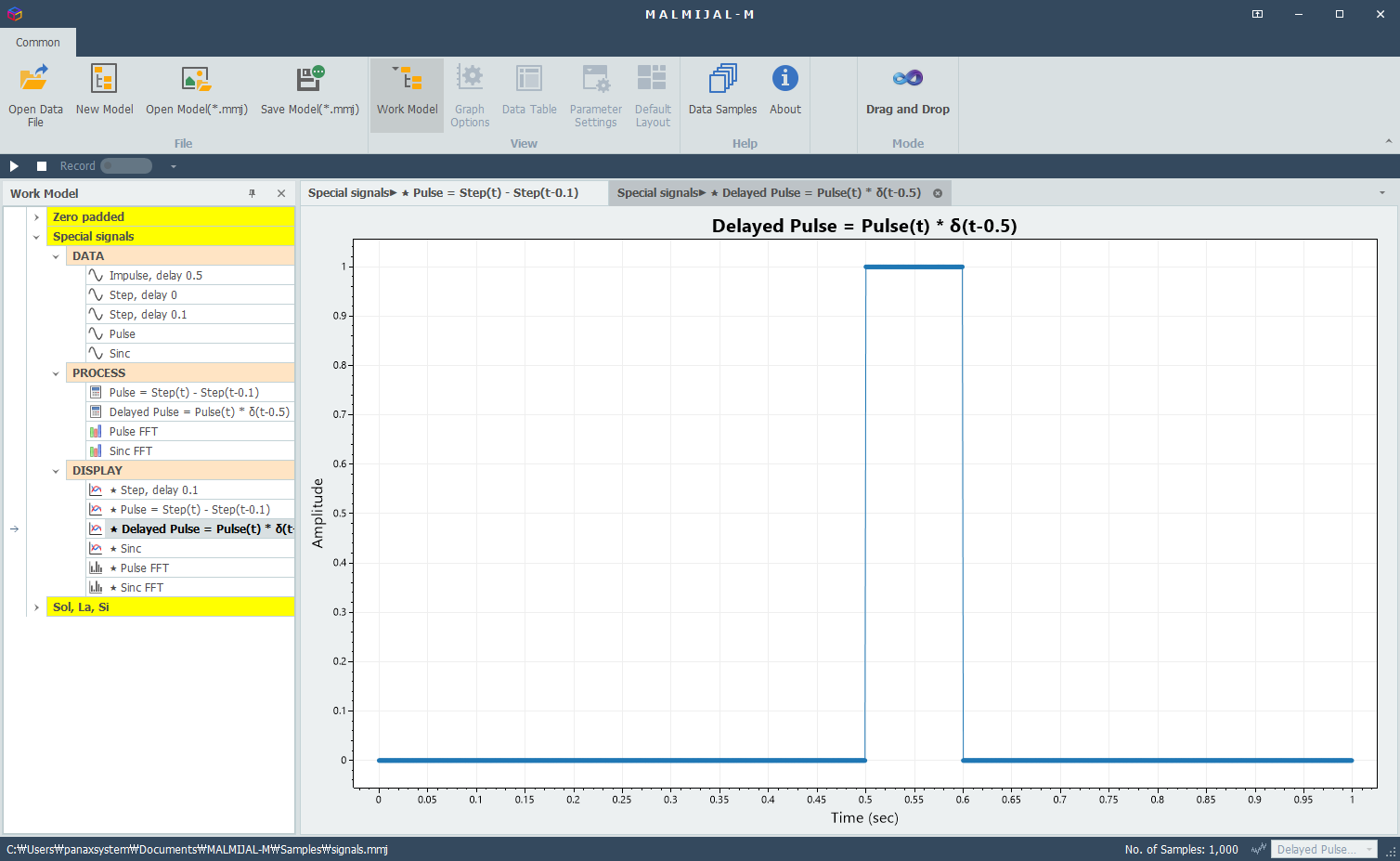This screenshot has width=1400, height=861.
Task: Select process Delayed Pulse = Pulse(t) * δ(t-0.5)
Action: coord(190,412)
